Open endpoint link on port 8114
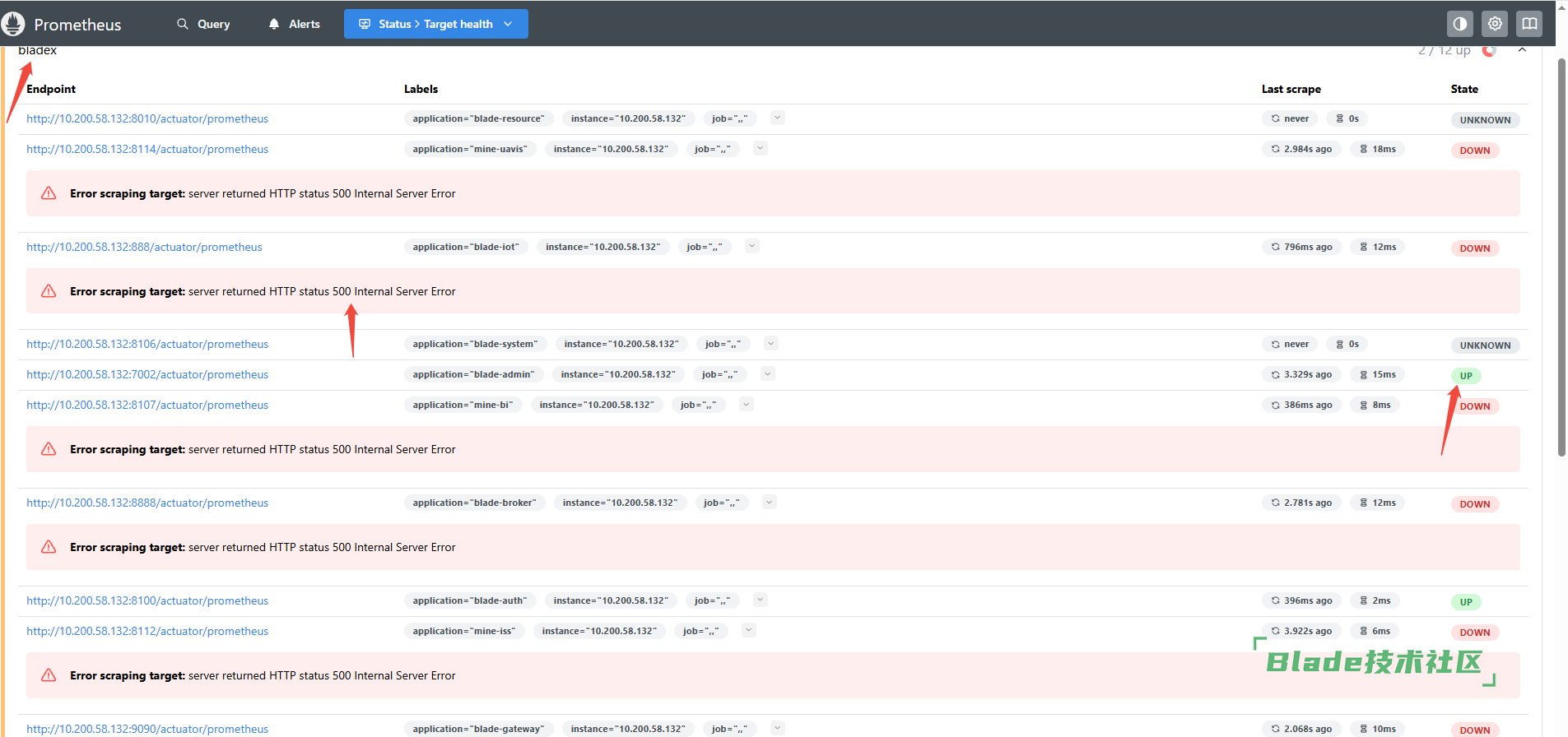The width and height of the screenshot is (1568, 737). click(147, 149)
